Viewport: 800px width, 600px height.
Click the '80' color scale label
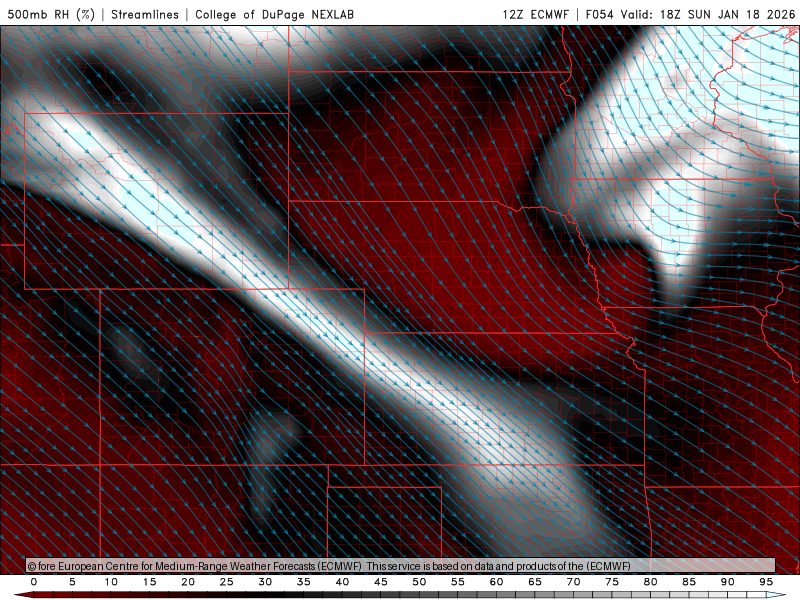(650, 582)
